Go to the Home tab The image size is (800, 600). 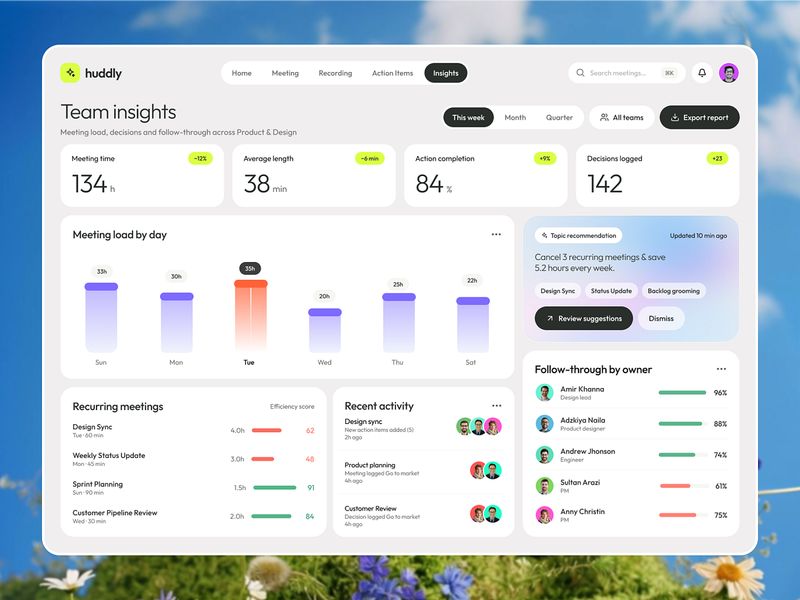click(x=241, y=73)
